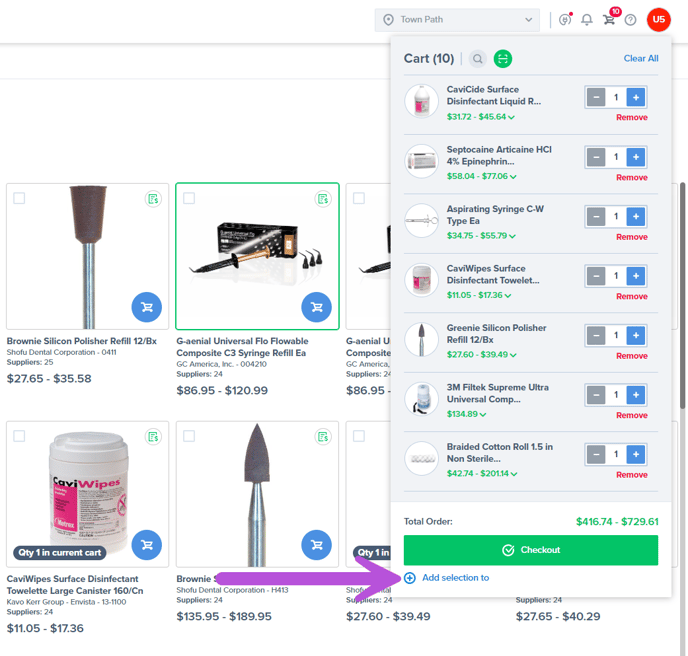Remove Aspirating Syringe C-W from cart
This screenshot has width=688, height=656.
coord(631,237)
